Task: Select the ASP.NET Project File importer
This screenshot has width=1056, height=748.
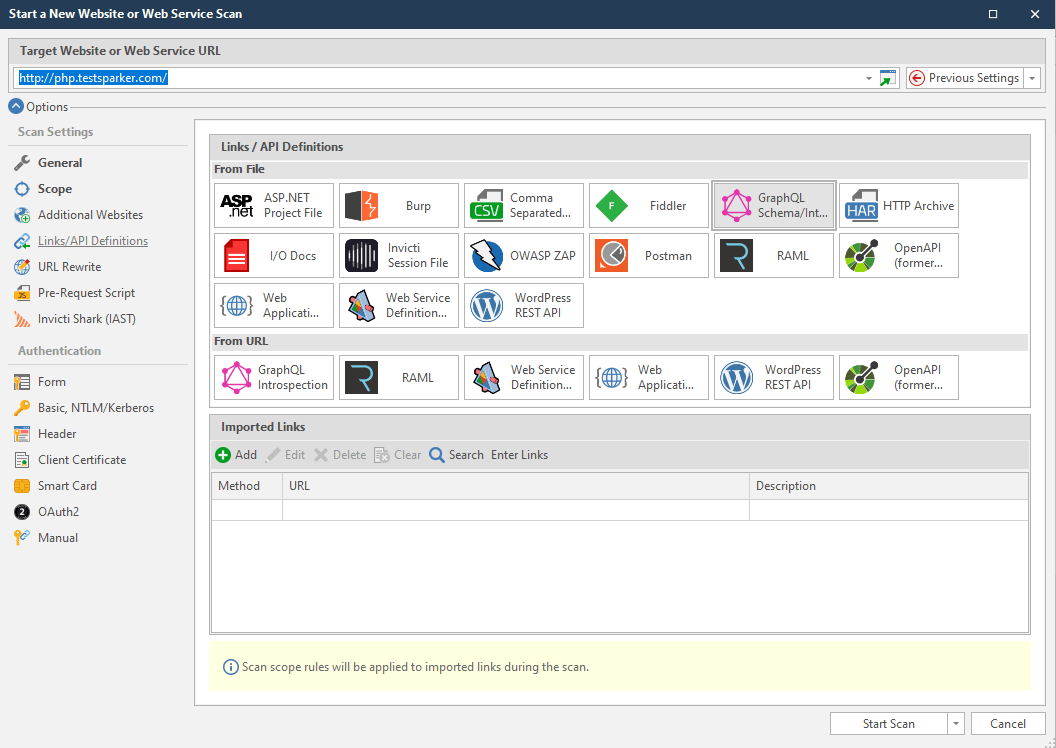Action: [273, 205]
